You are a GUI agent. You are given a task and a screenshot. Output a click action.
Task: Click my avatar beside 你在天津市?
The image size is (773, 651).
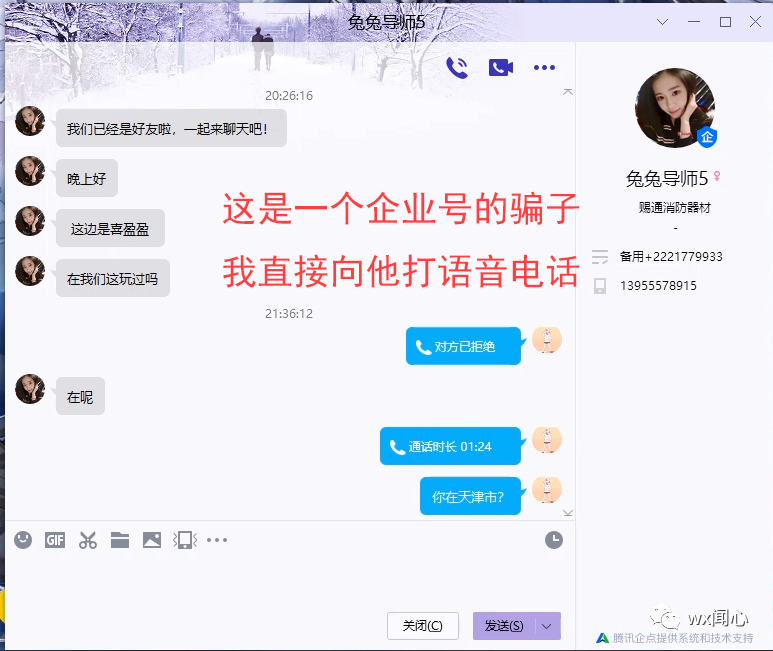pyautogui.click(x=547, y=490)
